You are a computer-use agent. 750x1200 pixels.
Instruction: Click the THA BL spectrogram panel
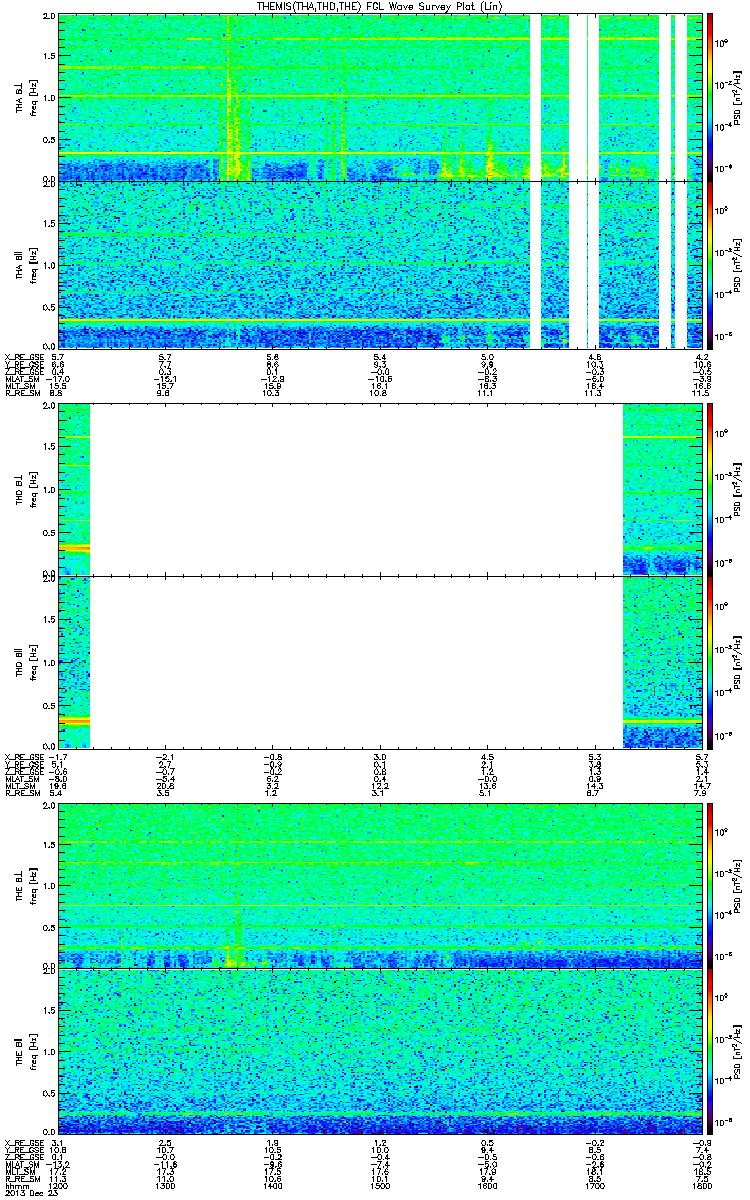(x=380, y=97)
